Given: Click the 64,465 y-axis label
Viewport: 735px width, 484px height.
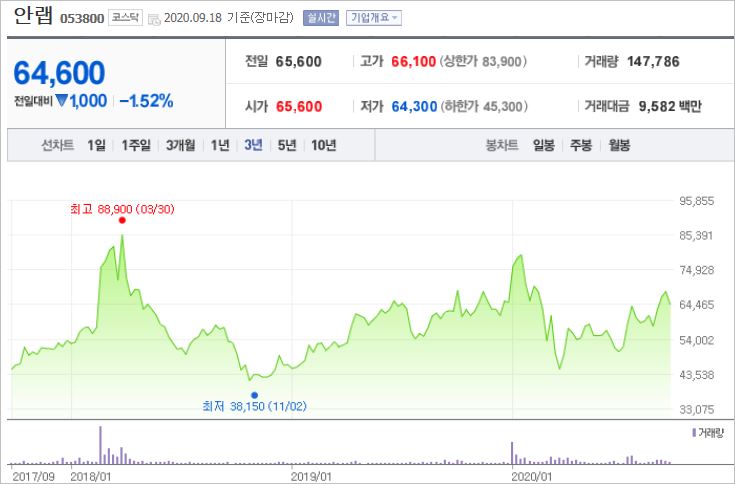Looking at the screenshot, I should coord(697,305).
